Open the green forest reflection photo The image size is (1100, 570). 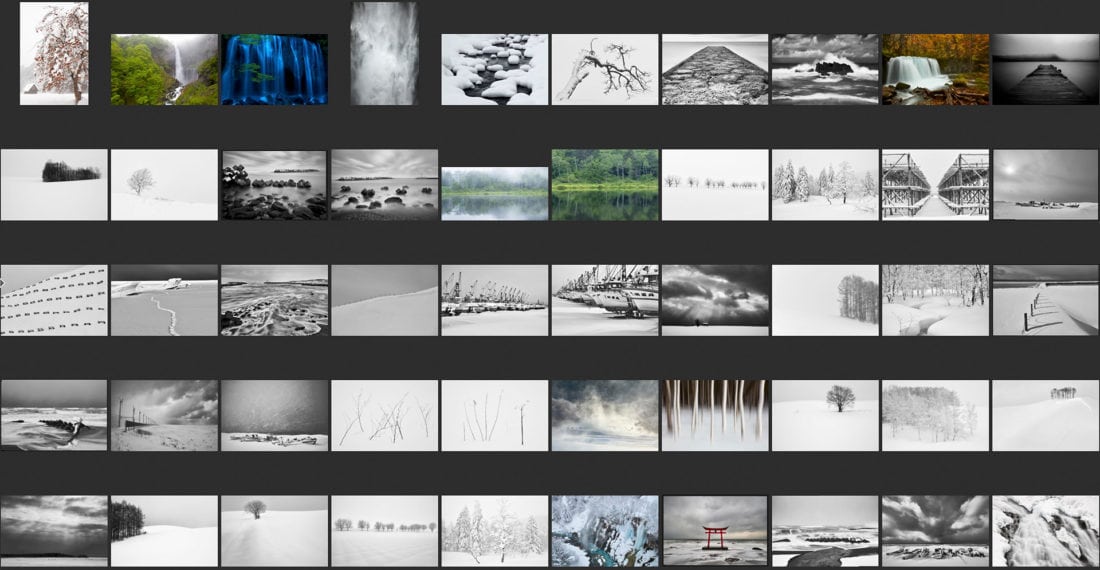[x=604, y=185]
